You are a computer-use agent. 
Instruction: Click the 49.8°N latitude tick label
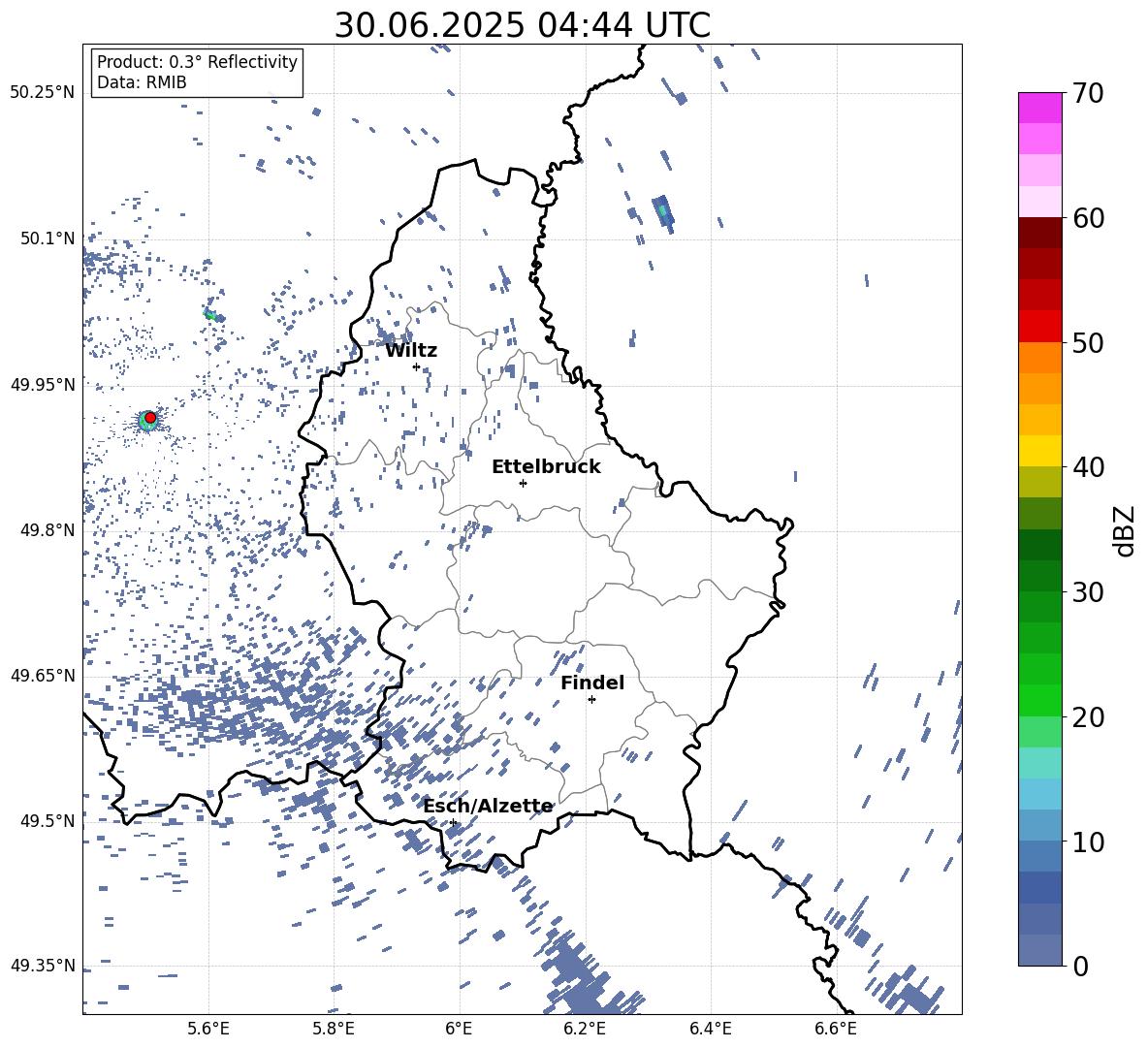[48, 530]
